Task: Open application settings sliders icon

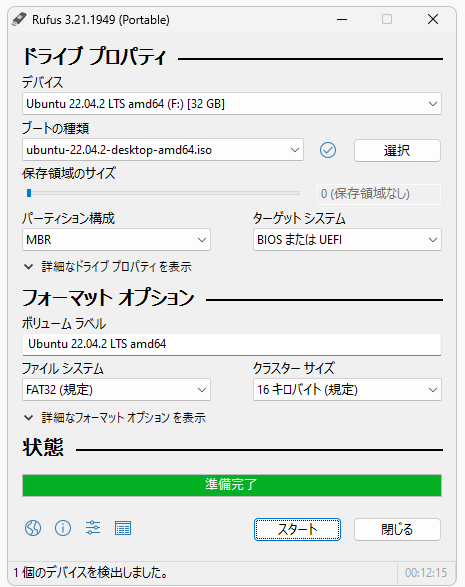Action: point(93,528)
